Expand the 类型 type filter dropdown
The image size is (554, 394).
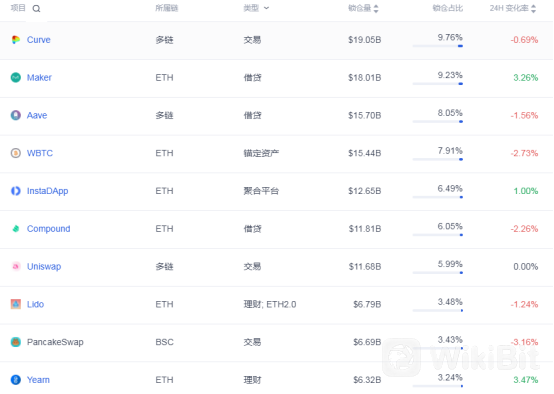click(256, 8)
